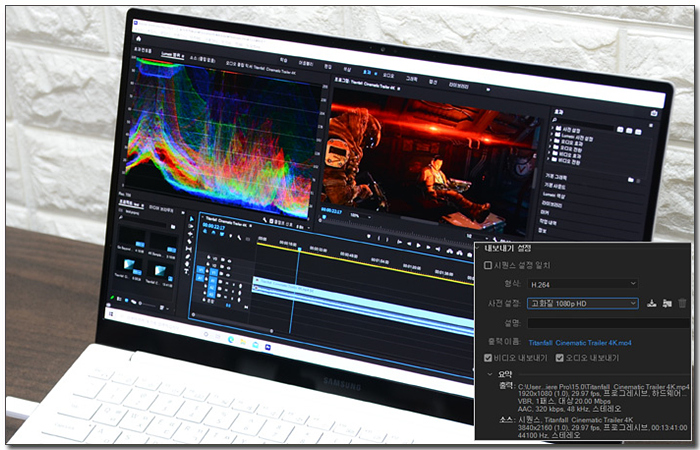Click the Premiere Pro icon on the taskbar

tap(268, 347)
